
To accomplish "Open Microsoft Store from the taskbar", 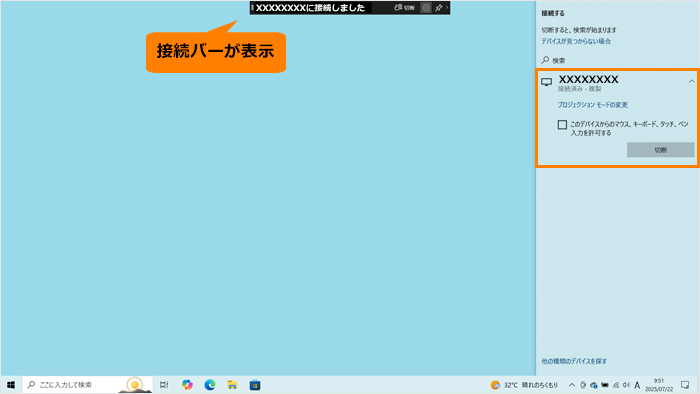I will (255, 385).
